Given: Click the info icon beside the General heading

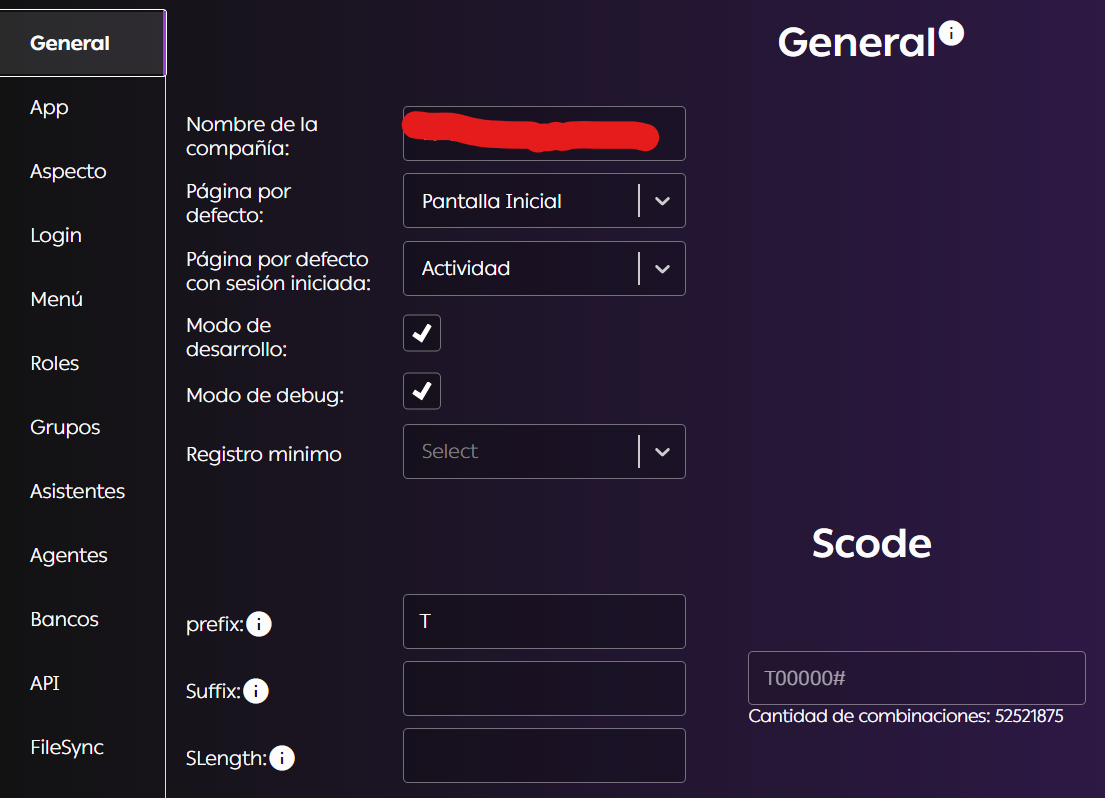Looking at the screenshot, I should pyautogui.click(x=951, y=33).
